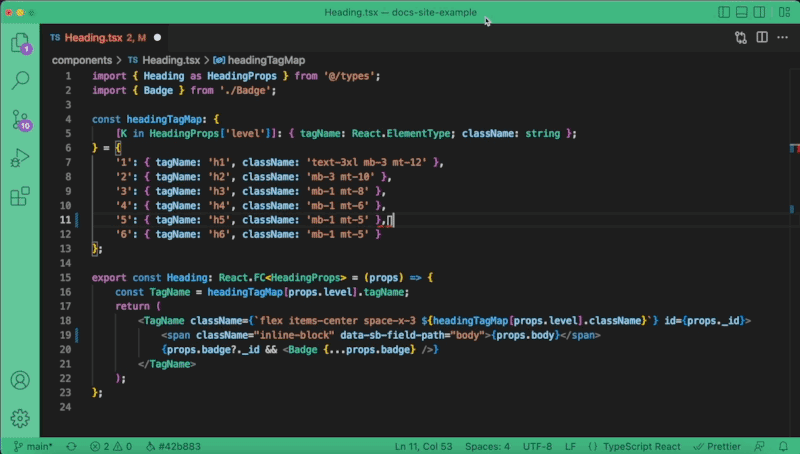Open the Manage gear icon

(x=20, y=418)
